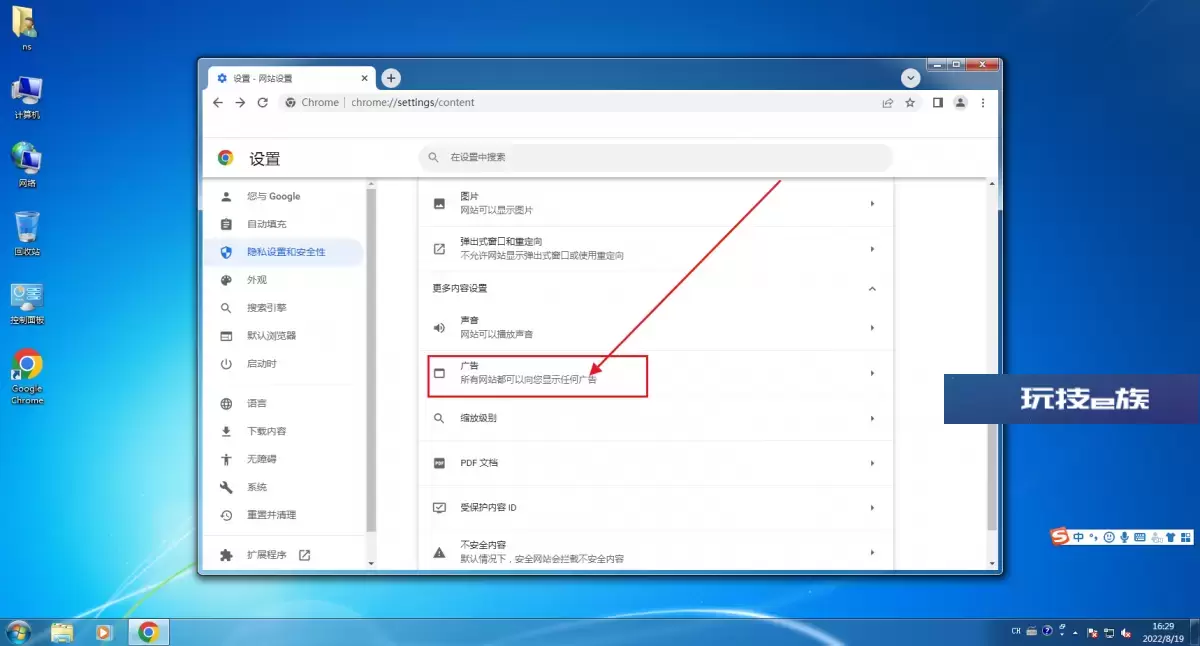This screenshot has height=646, width=1200.
Task: Click the arrow at right of 图片 row
Action: tap(872, 203)
